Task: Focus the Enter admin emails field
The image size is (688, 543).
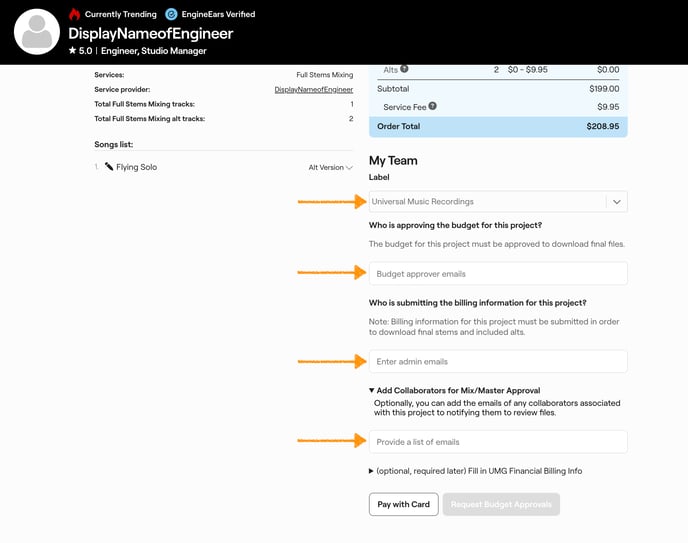Action: pyautogui.click(x=498, y=361)
